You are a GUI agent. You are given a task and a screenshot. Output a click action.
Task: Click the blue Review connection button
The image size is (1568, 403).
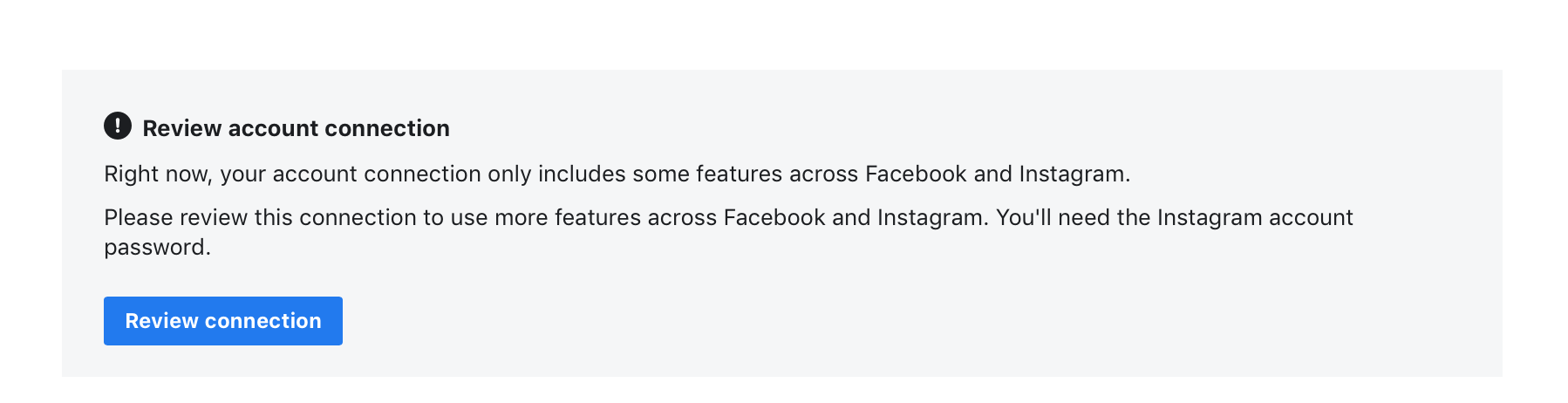223,321
